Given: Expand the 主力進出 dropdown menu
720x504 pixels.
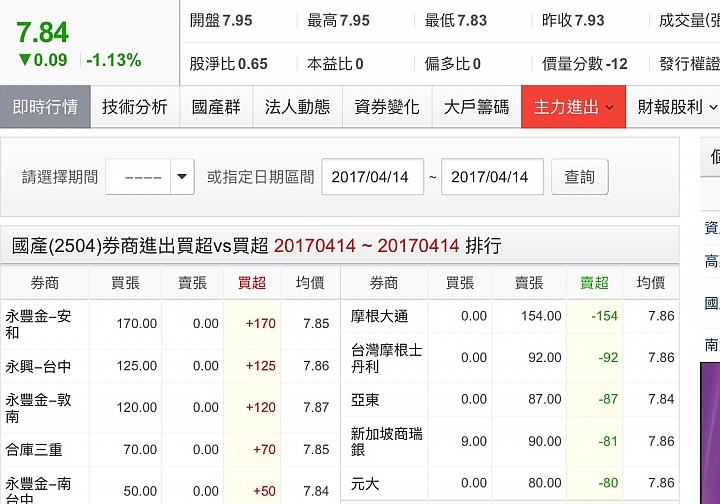Looking at the screenshot, I should (573, 107).
